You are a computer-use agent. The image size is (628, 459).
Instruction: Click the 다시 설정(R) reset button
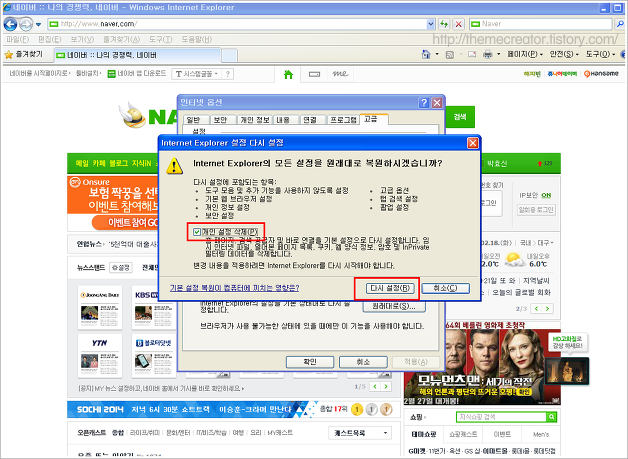[390, 288]
